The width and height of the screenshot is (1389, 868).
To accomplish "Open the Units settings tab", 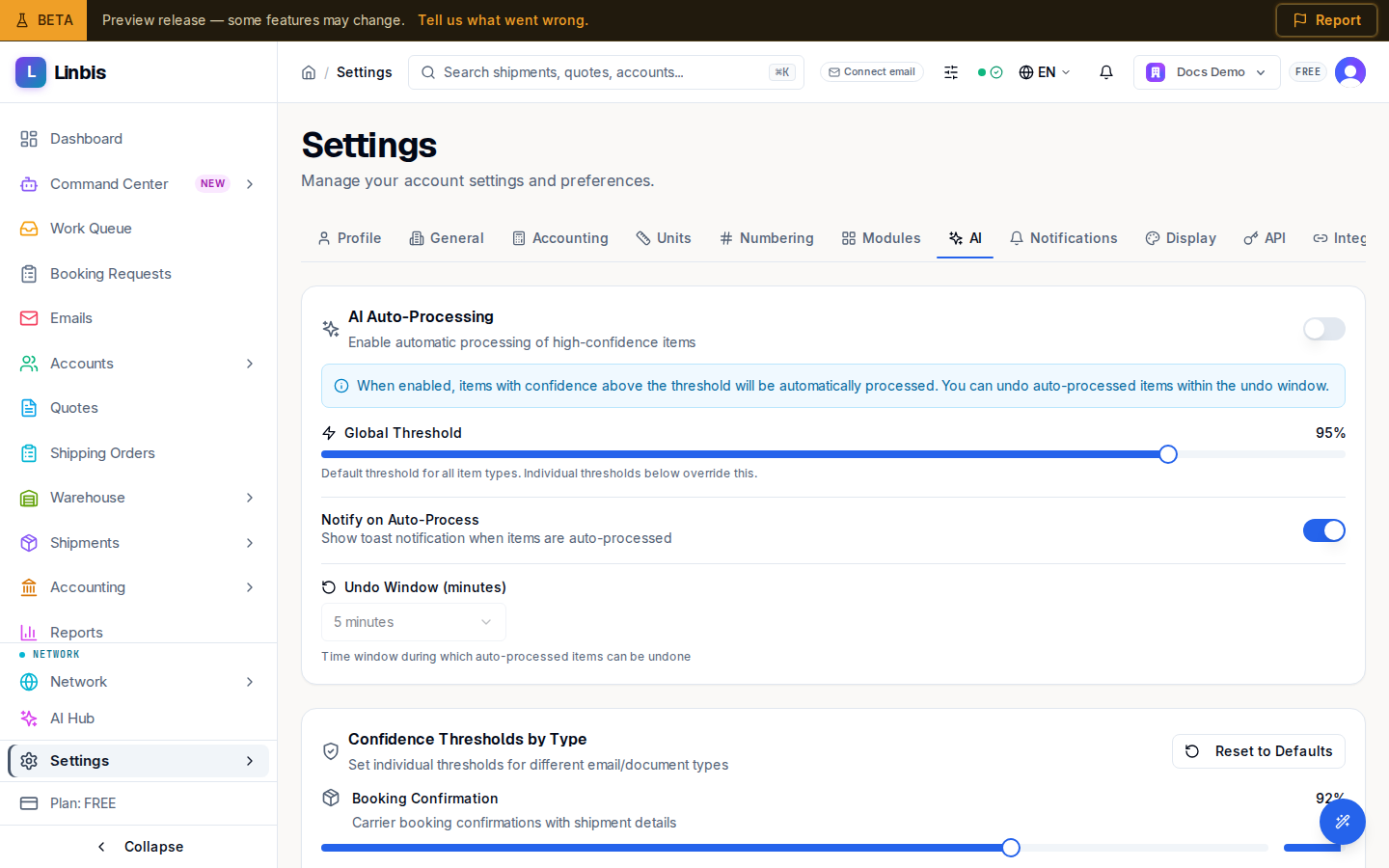I will (664, 238).
